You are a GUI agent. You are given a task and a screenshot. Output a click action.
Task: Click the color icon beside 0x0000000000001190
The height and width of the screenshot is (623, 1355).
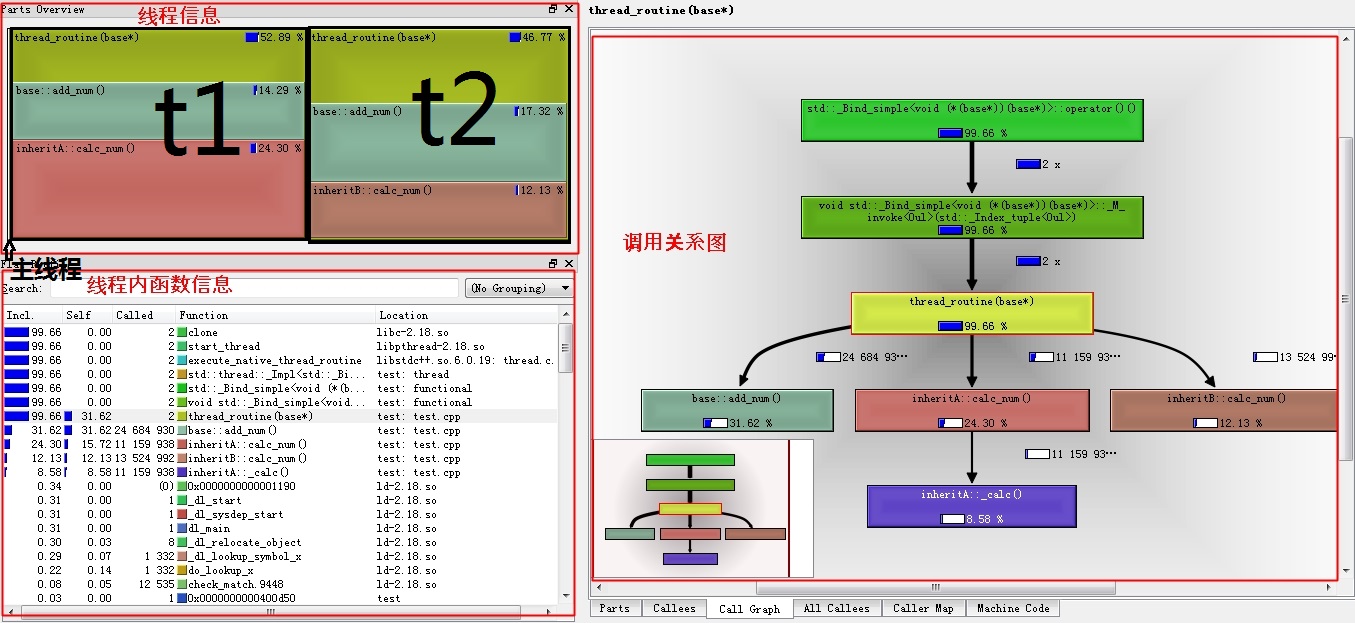tap(182, 487)
